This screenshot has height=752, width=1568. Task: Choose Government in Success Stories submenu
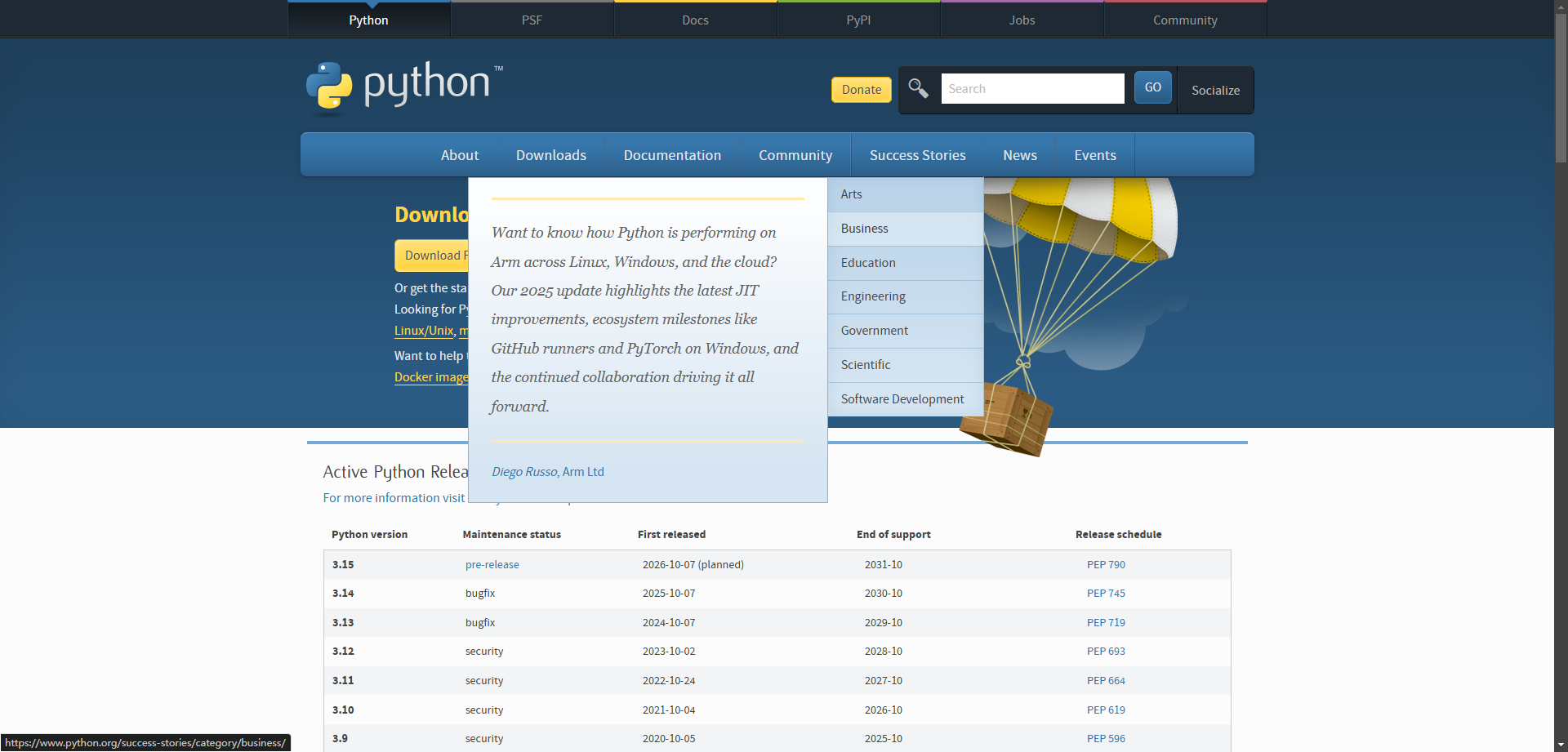tap(906, 331)
